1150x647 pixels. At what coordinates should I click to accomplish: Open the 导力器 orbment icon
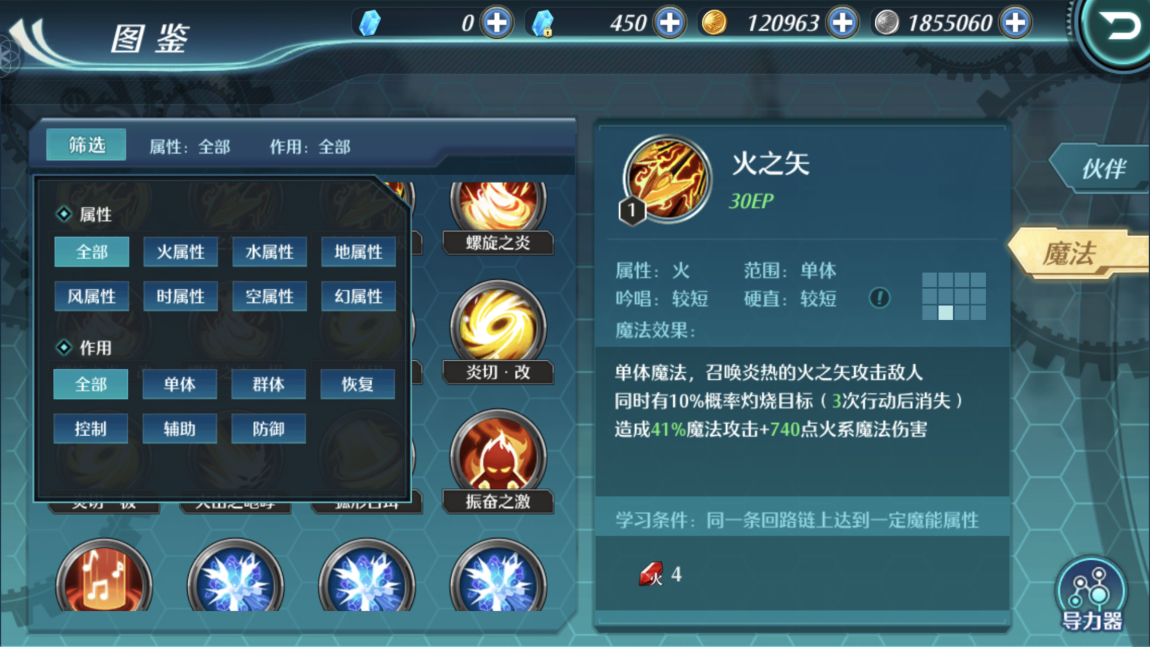click(x=1092, y=596)
